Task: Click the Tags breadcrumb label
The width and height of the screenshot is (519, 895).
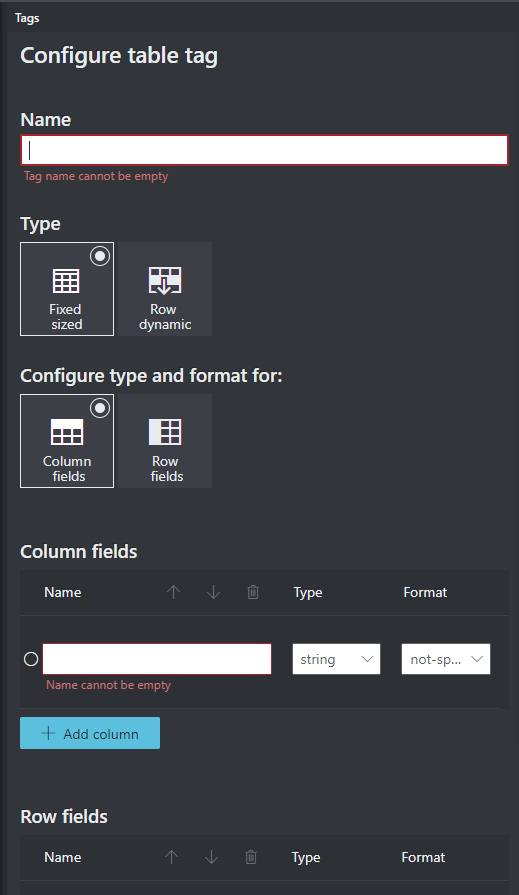Action: 27,18
